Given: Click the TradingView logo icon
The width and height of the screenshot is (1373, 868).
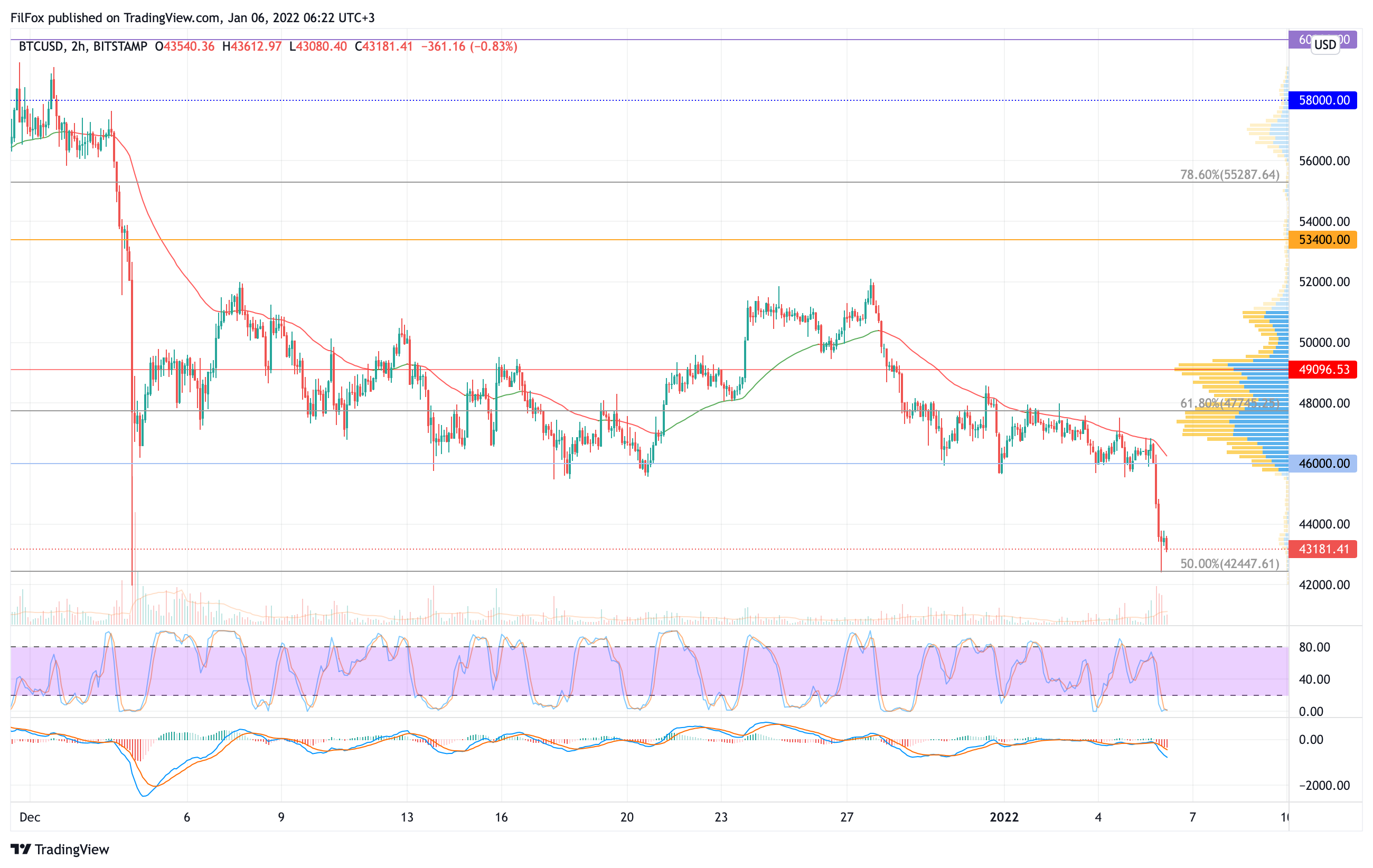Looking at the screenshot, I should click(x=21, y=849).
